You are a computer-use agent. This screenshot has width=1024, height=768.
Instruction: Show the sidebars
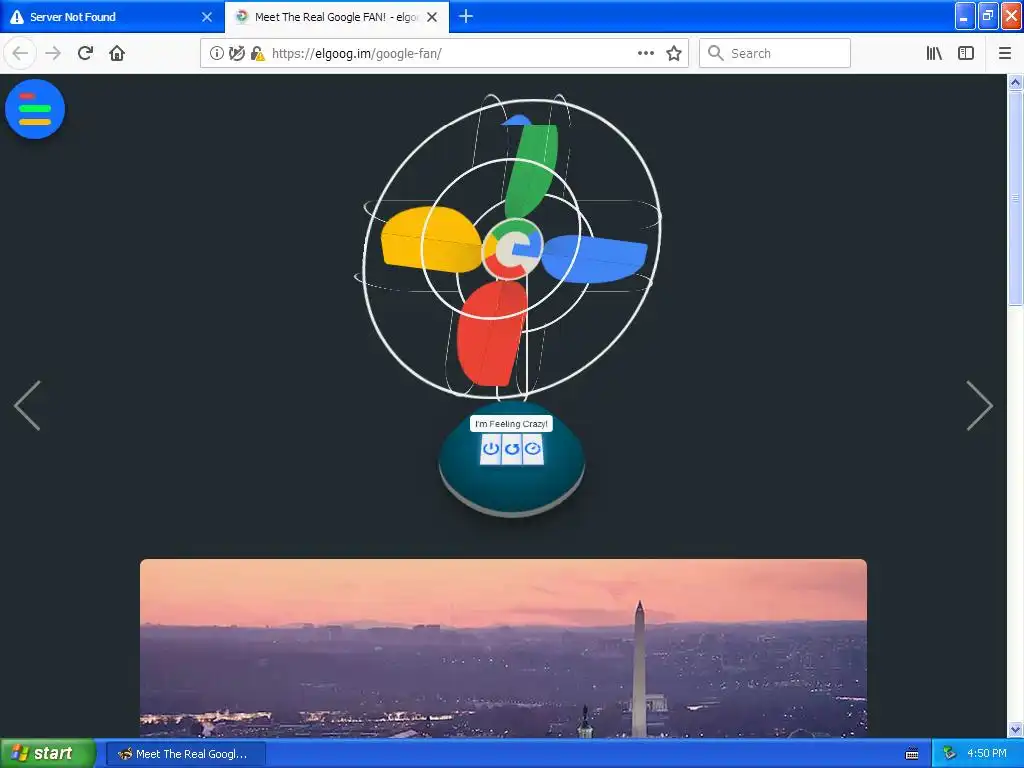point(966,54)
